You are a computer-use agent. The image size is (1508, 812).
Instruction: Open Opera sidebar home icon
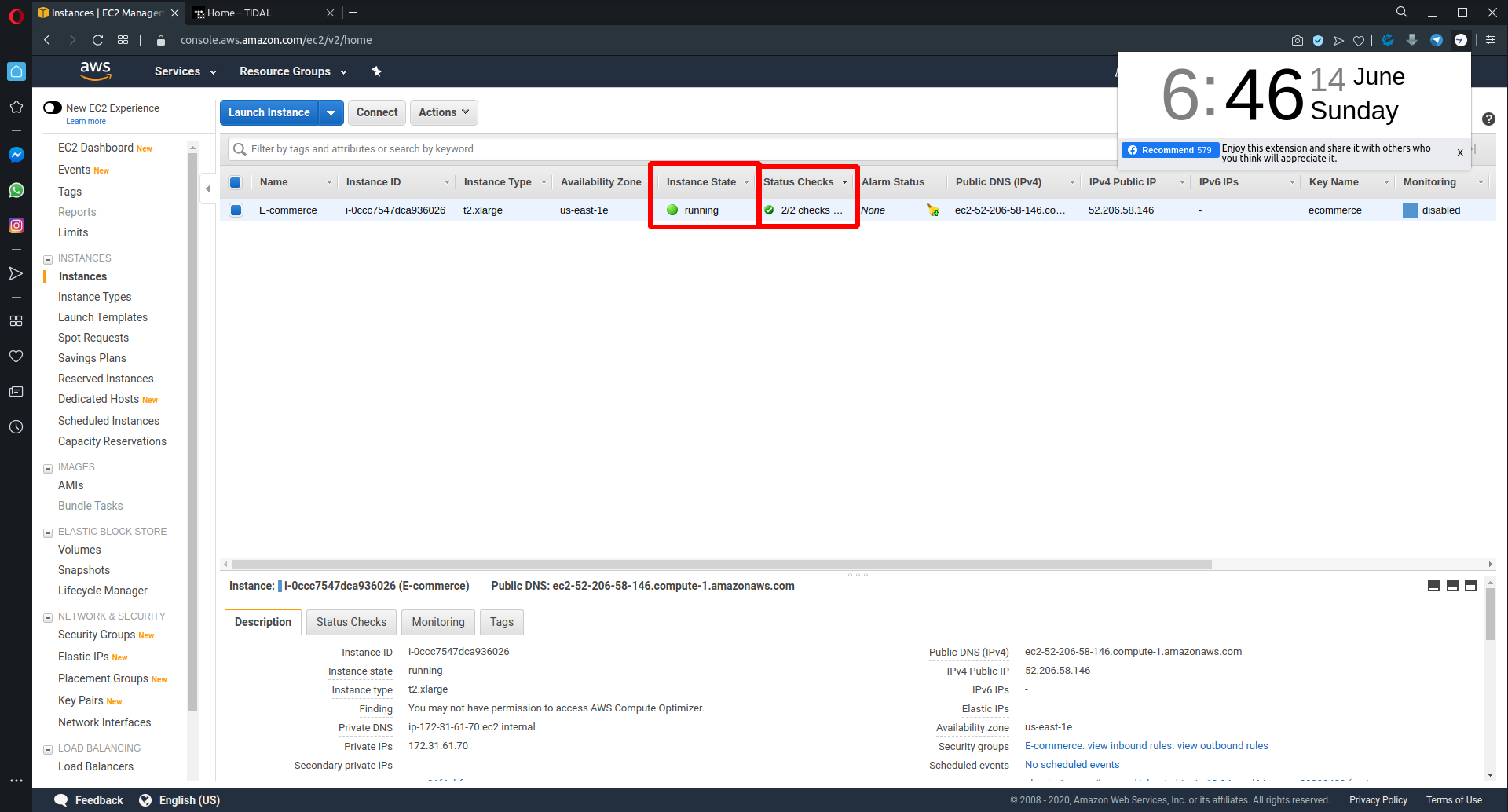[16, 71]
